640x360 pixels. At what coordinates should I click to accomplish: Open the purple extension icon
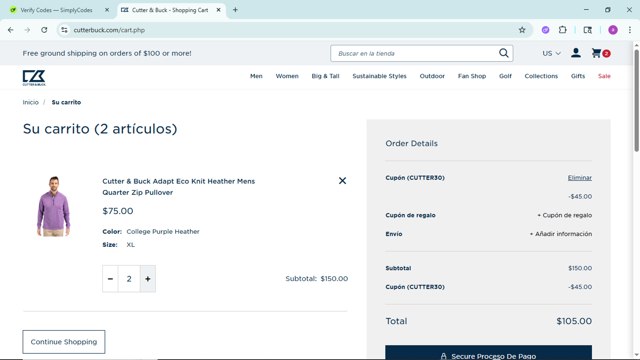tap(545, 30)
